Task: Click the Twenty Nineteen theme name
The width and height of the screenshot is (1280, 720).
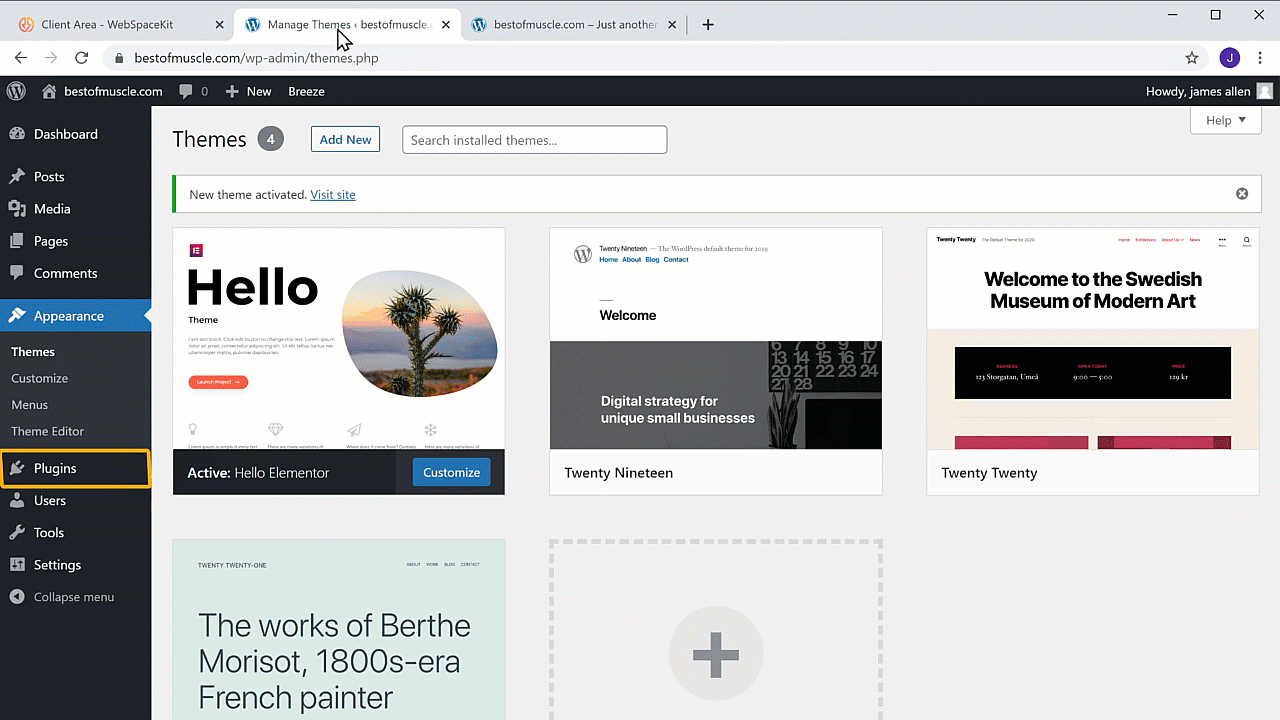Action: [618, 473]
